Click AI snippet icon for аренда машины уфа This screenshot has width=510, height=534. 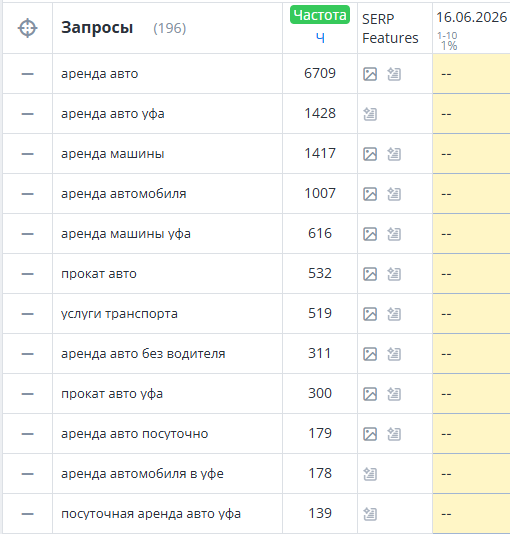pyautogui.click(x=394, y=234)
